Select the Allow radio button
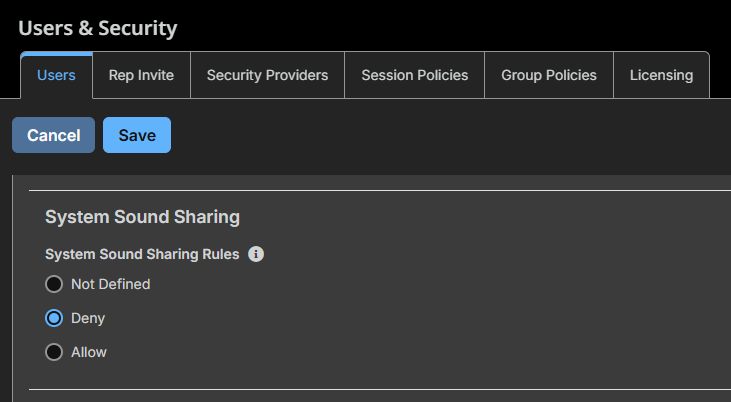Screen dimensions: 731x402 [x=54, y=352]
